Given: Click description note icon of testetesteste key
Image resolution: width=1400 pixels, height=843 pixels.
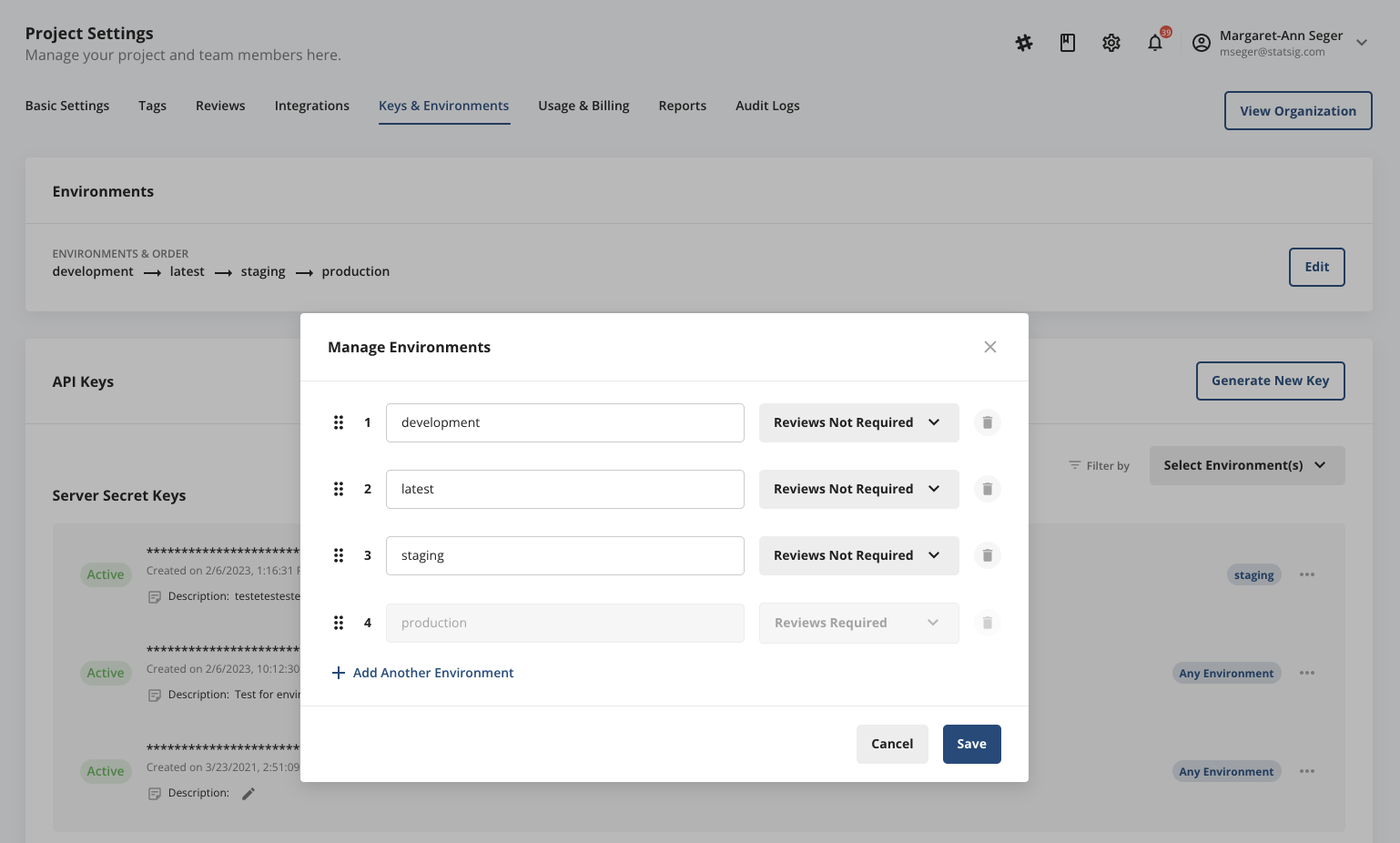Looking at the screenshot, I should click(x=155, y=597).
